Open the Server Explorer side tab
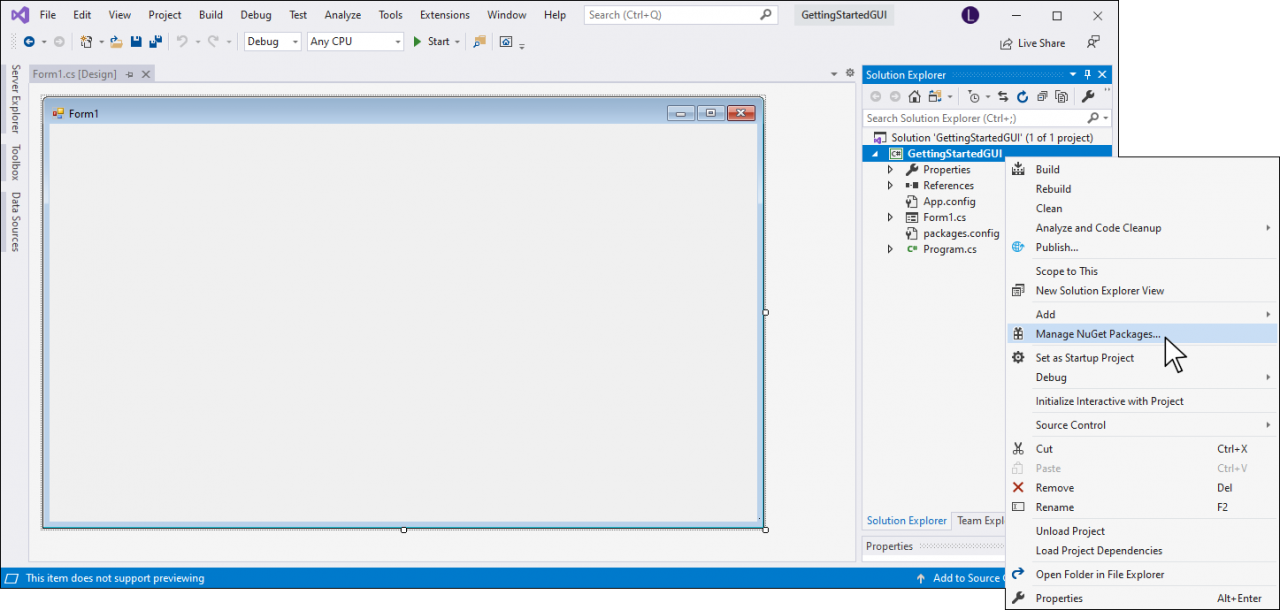The image size is (1280, 610). pos(15,99)
